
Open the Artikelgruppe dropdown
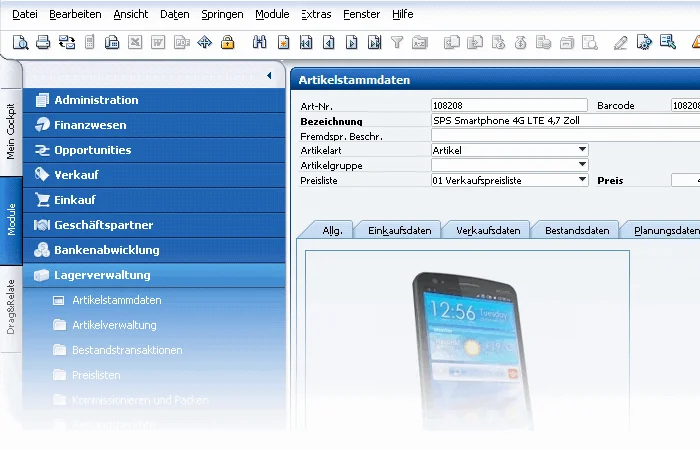point(582,164)
